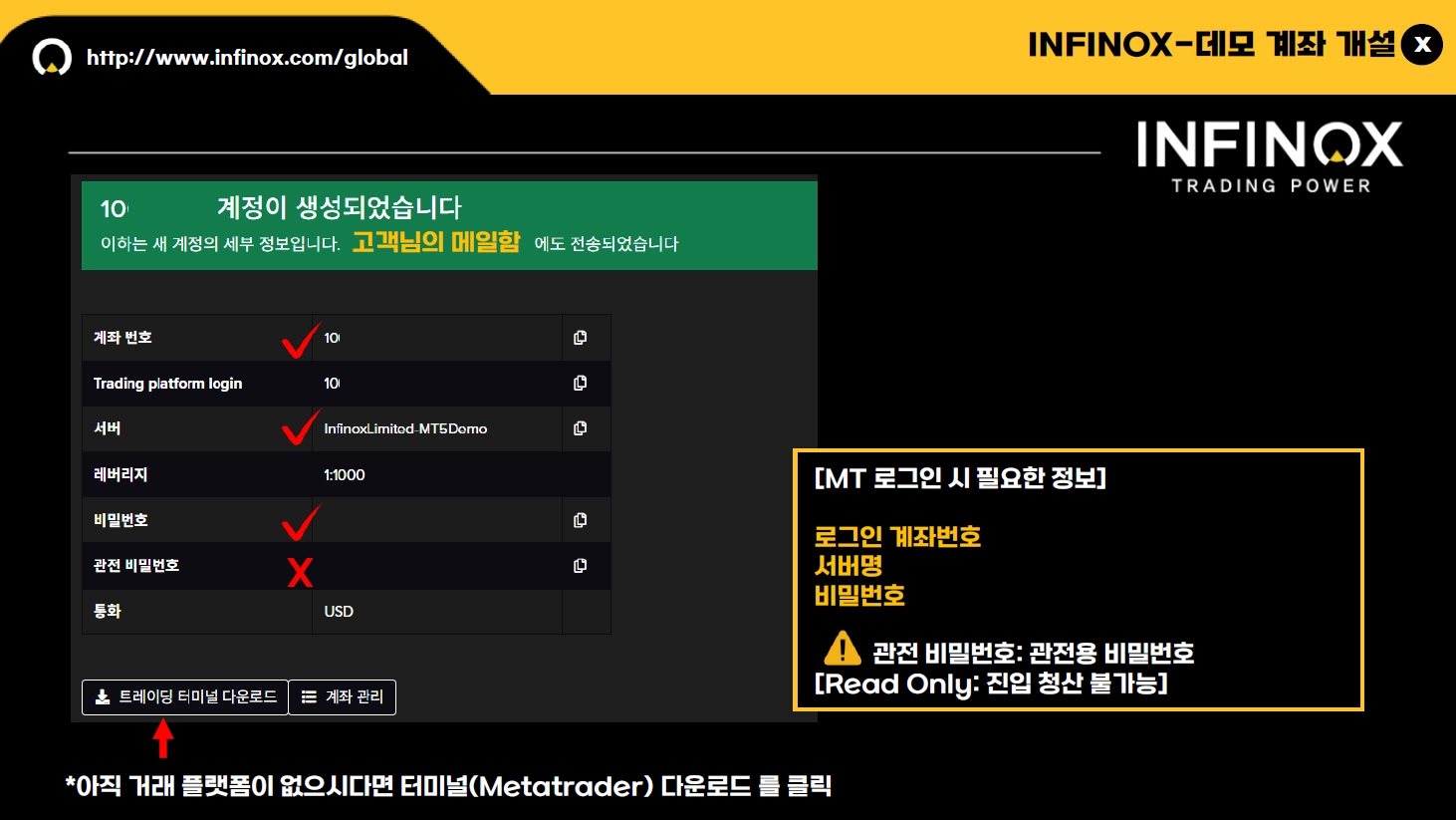Click the 통화 row label
The image size is (1456, 820).
107,612
